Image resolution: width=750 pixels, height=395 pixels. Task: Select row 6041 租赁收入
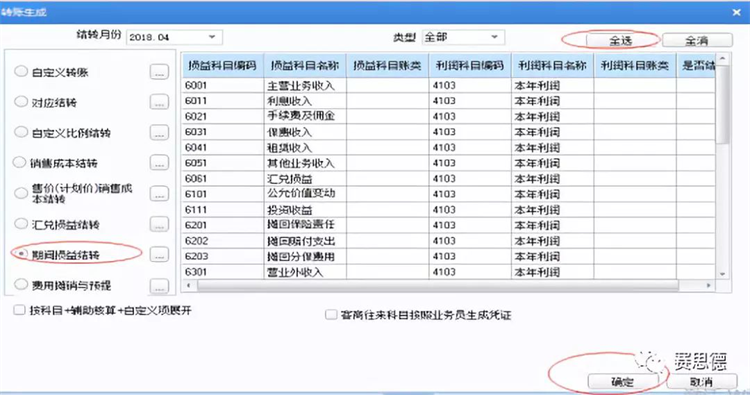pyautogui.click(x=449, y=147)
